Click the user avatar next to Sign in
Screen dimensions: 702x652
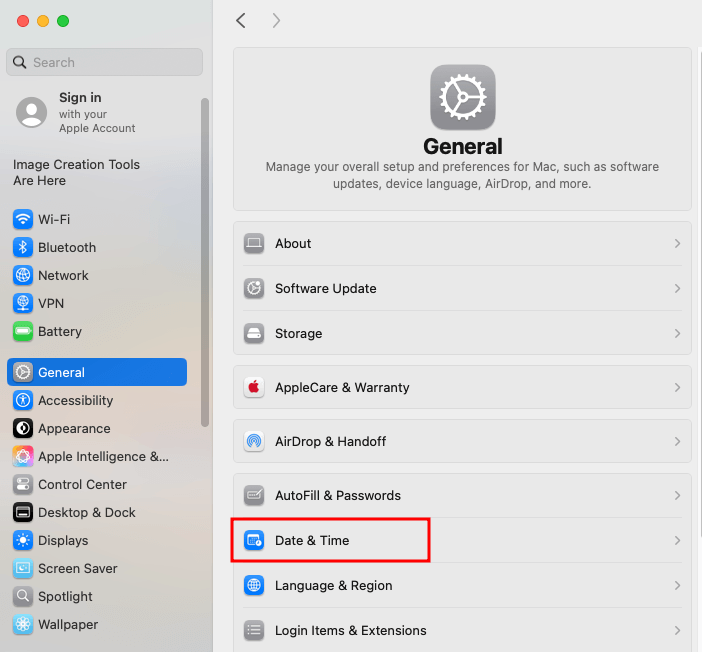coord(31,112)
